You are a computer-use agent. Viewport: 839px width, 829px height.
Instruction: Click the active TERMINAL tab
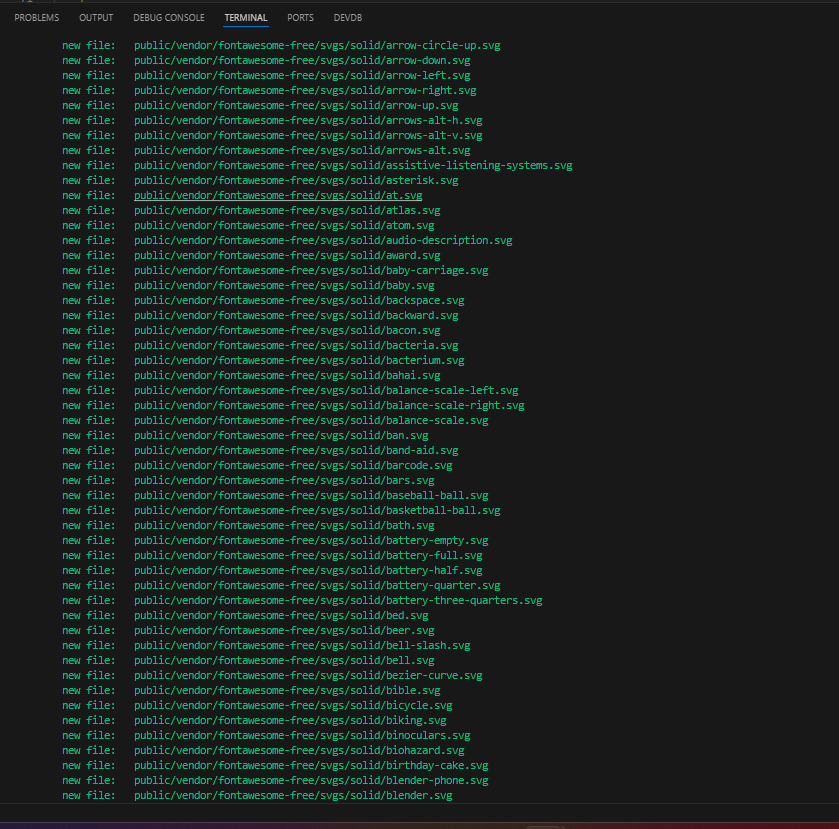point(246,18)
